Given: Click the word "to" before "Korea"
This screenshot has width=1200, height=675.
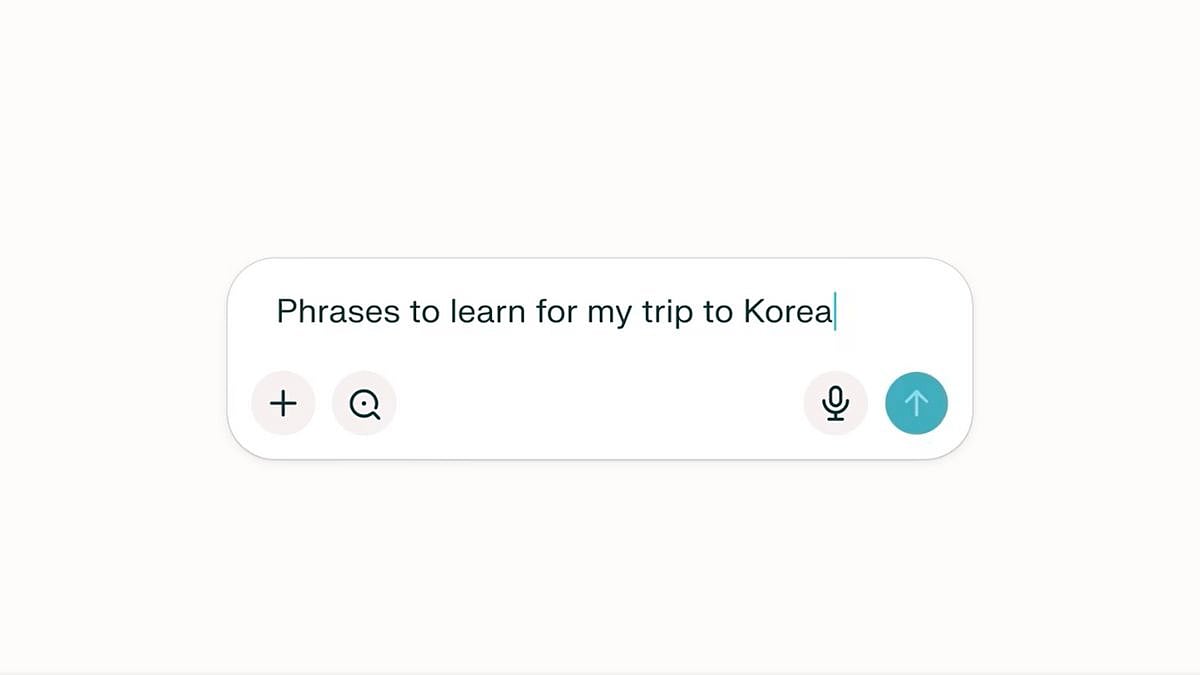Looking at the screenshot, I should 718,312.
